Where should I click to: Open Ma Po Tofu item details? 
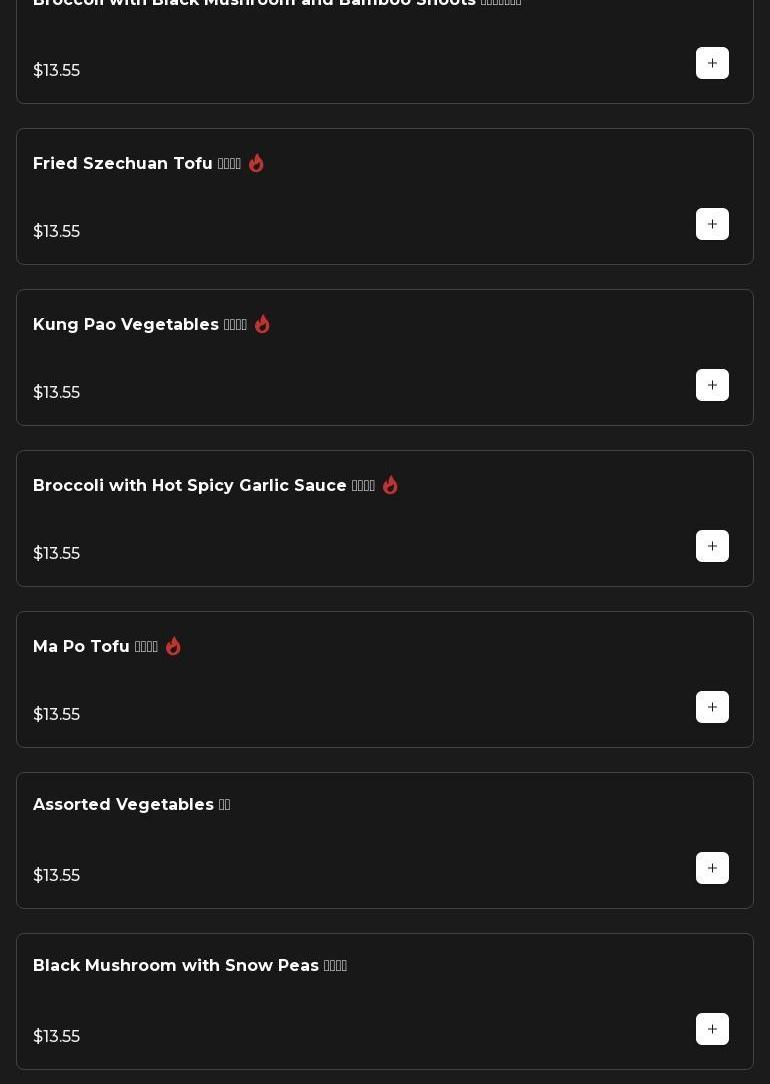(x=81, y=646)
